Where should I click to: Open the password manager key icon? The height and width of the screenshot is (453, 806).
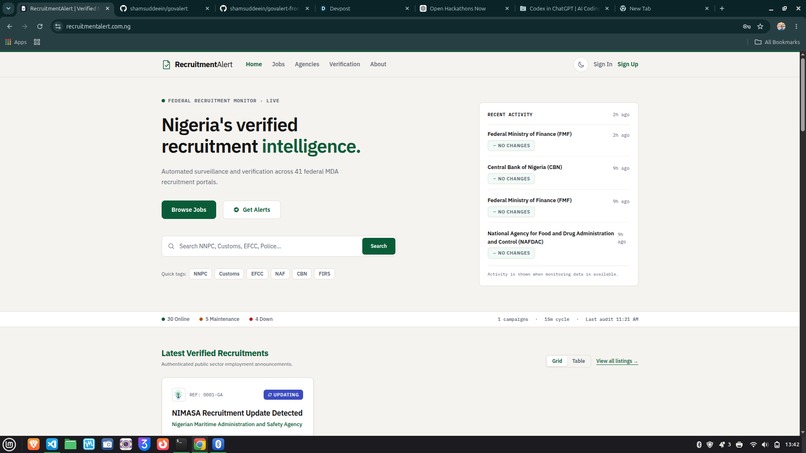click(746, 26)
